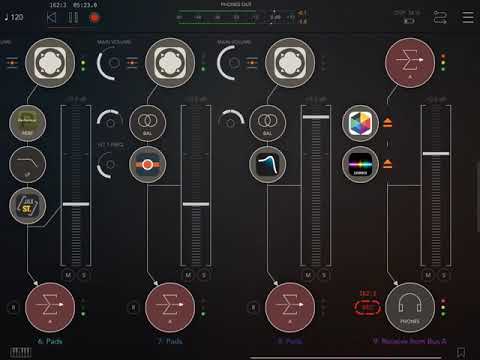480x360 pixels.
Task: Click the channel 8 volume fader handle
Action: pyautogui.click(x=316, y=117)
